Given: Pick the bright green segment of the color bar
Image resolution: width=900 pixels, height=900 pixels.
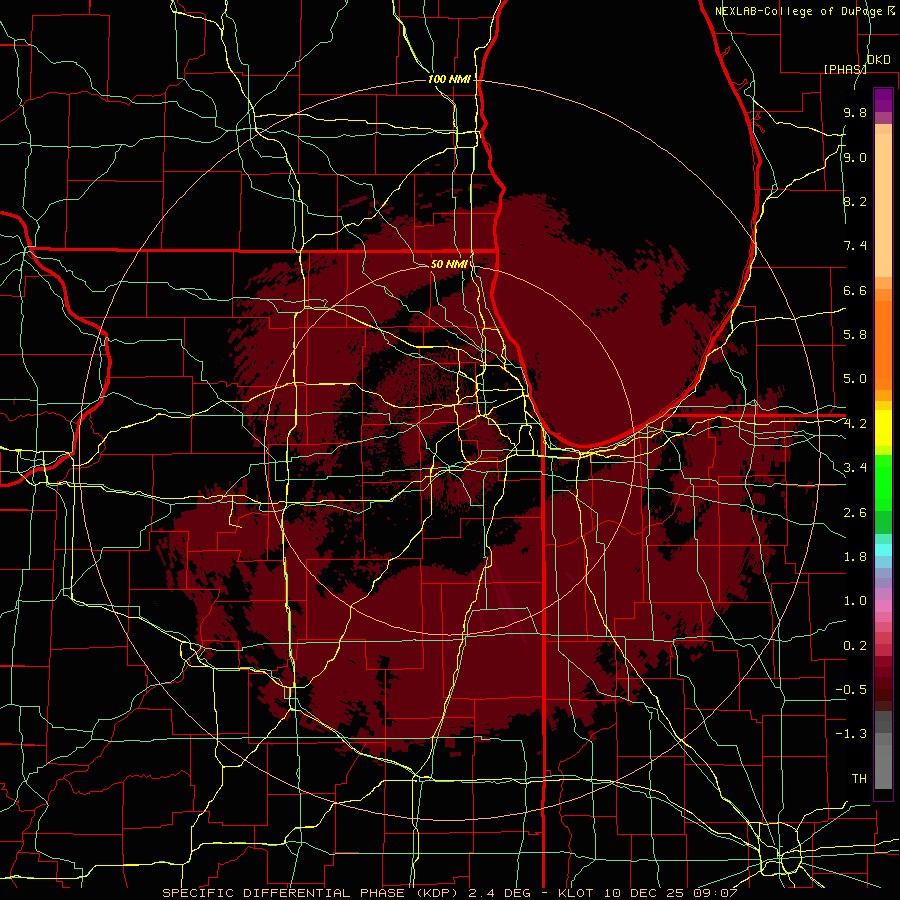Looking at the screenshot, I should 883,482.
